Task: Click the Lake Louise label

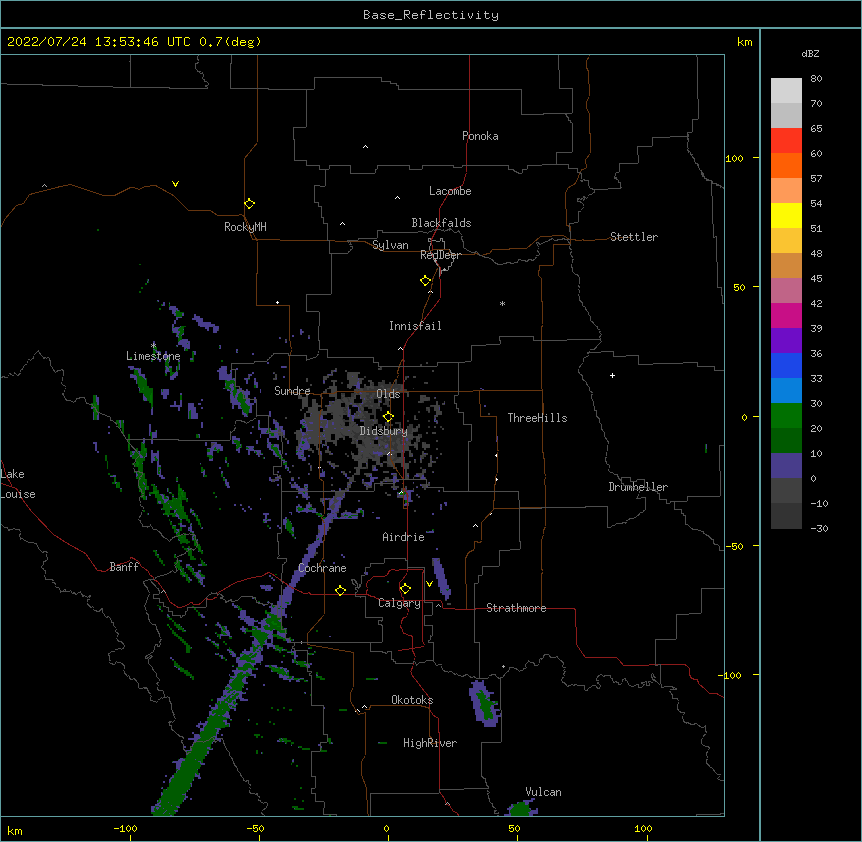Action: click(x=18, y=484)
